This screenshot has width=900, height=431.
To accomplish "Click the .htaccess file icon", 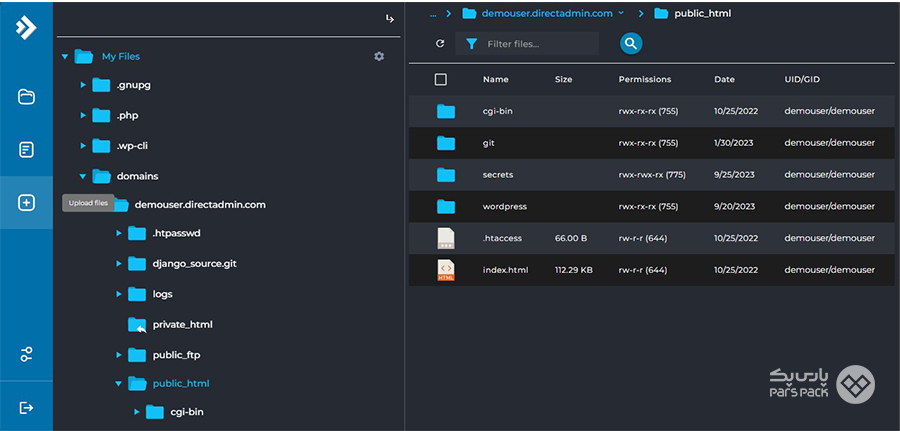I will (446, 238).
